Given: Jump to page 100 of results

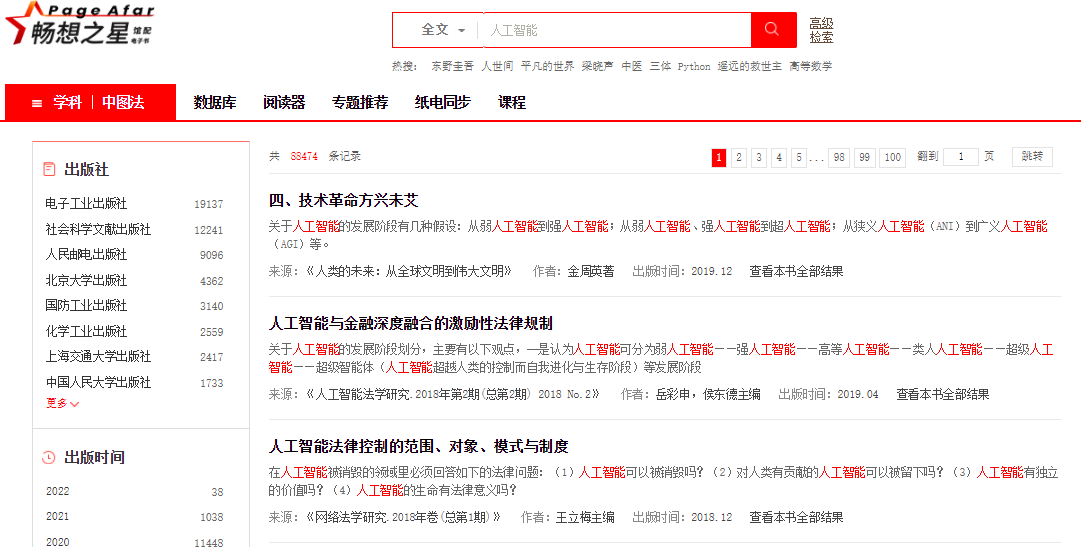Looking at the screenshot, I should pos(892,157).
